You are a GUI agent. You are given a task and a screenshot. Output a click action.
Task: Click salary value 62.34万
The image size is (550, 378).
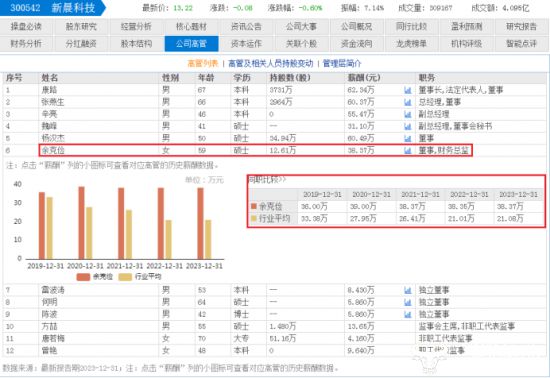pyautogui.click(x=361, y=90)
